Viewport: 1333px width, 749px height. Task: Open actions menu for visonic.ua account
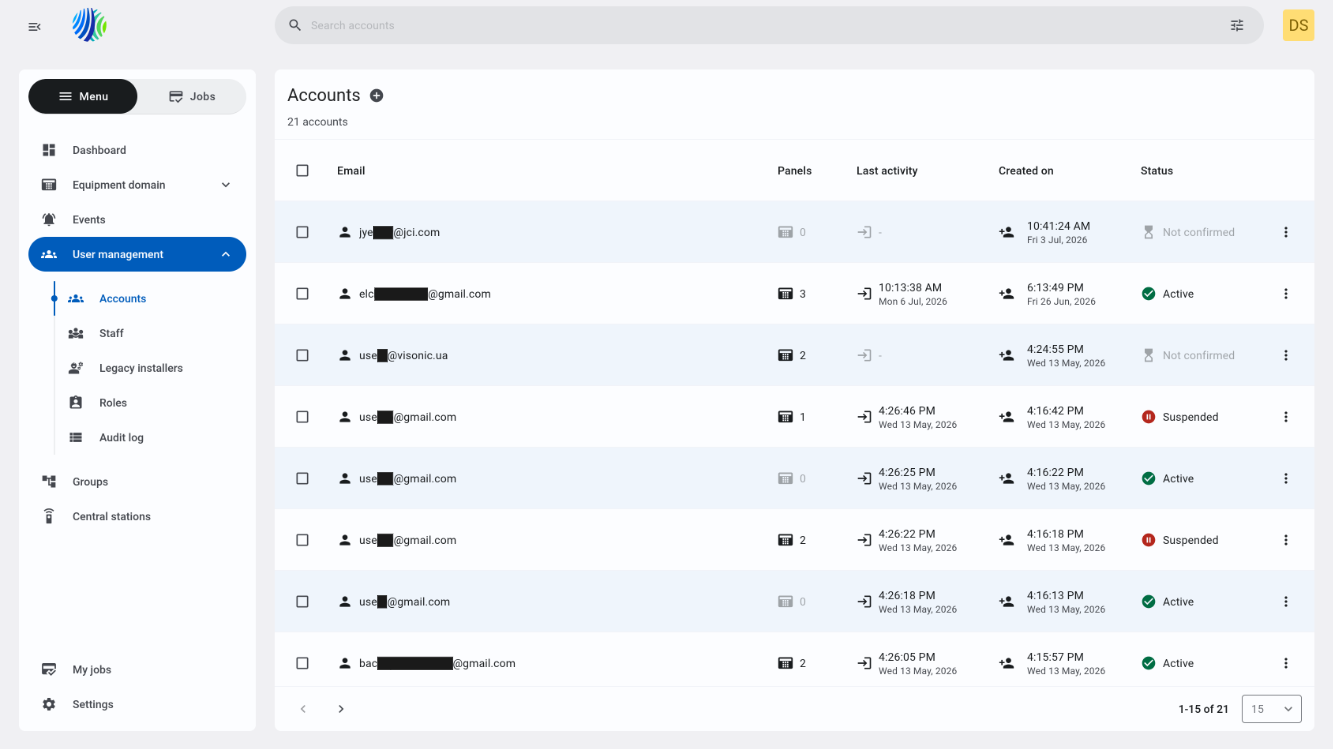pyautogui.click(x=1286, y=355)
